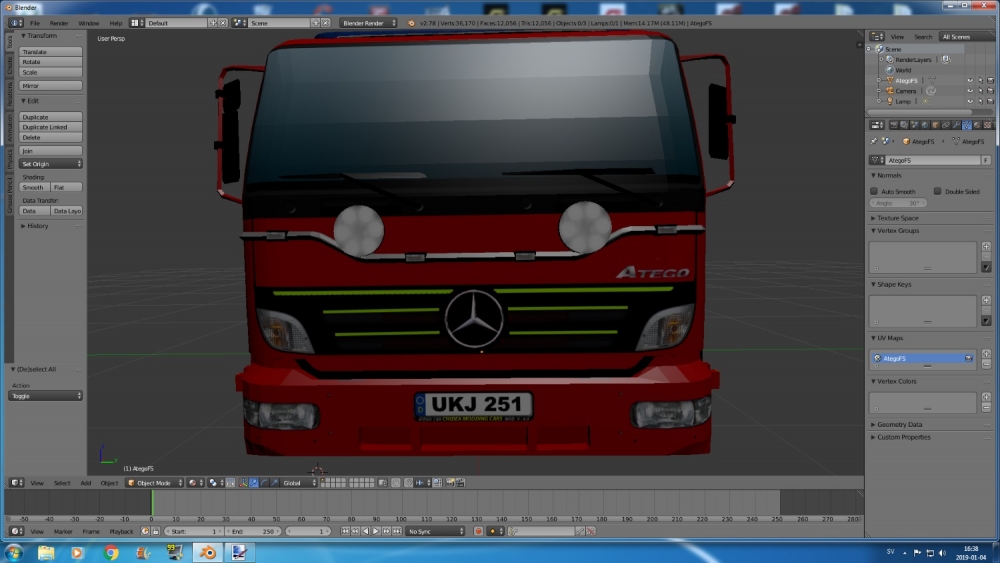Click the add vertex color plus icon

(987, 397)
